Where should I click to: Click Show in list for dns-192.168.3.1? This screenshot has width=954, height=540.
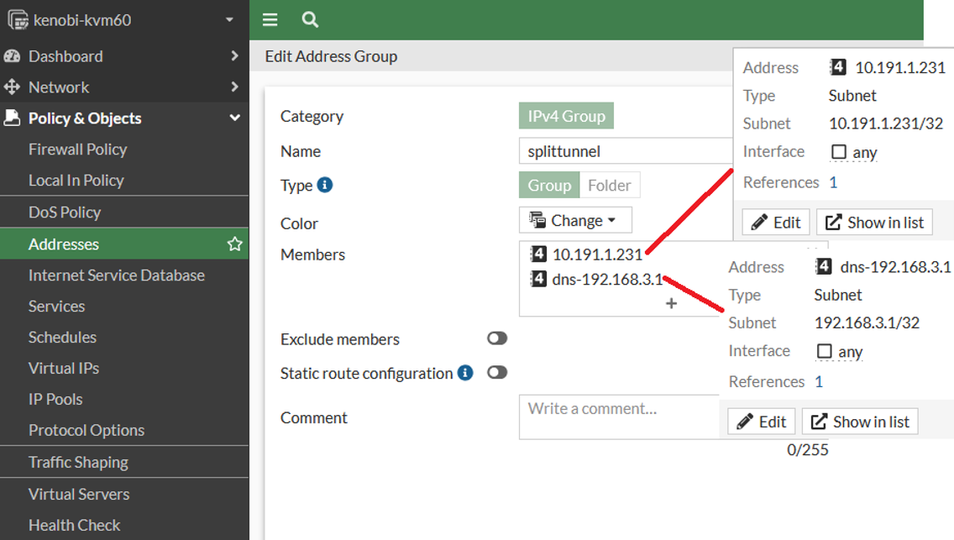click(860, 422)
